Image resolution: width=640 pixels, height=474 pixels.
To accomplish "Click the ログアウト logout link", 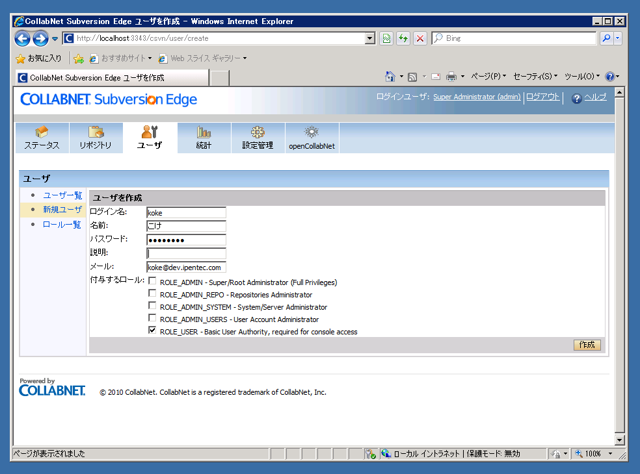I will click(542, 97).
